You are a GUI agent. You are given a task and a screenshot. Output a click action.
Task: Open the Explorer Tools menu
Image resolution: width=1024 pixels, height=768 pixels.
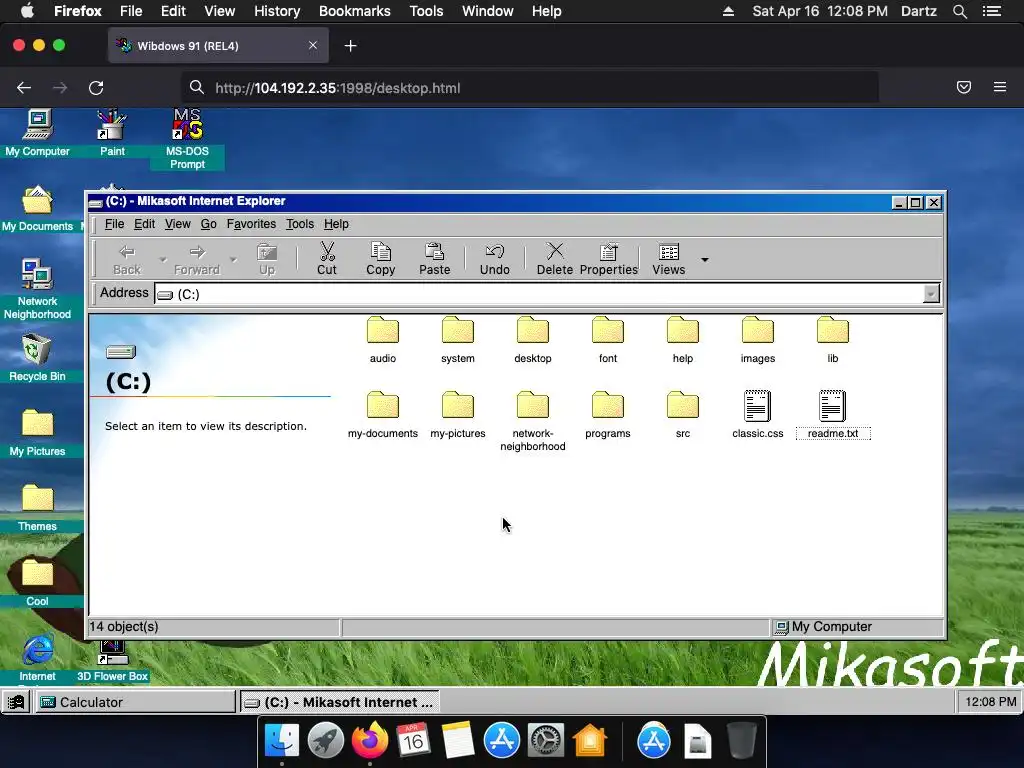[300, 224]
